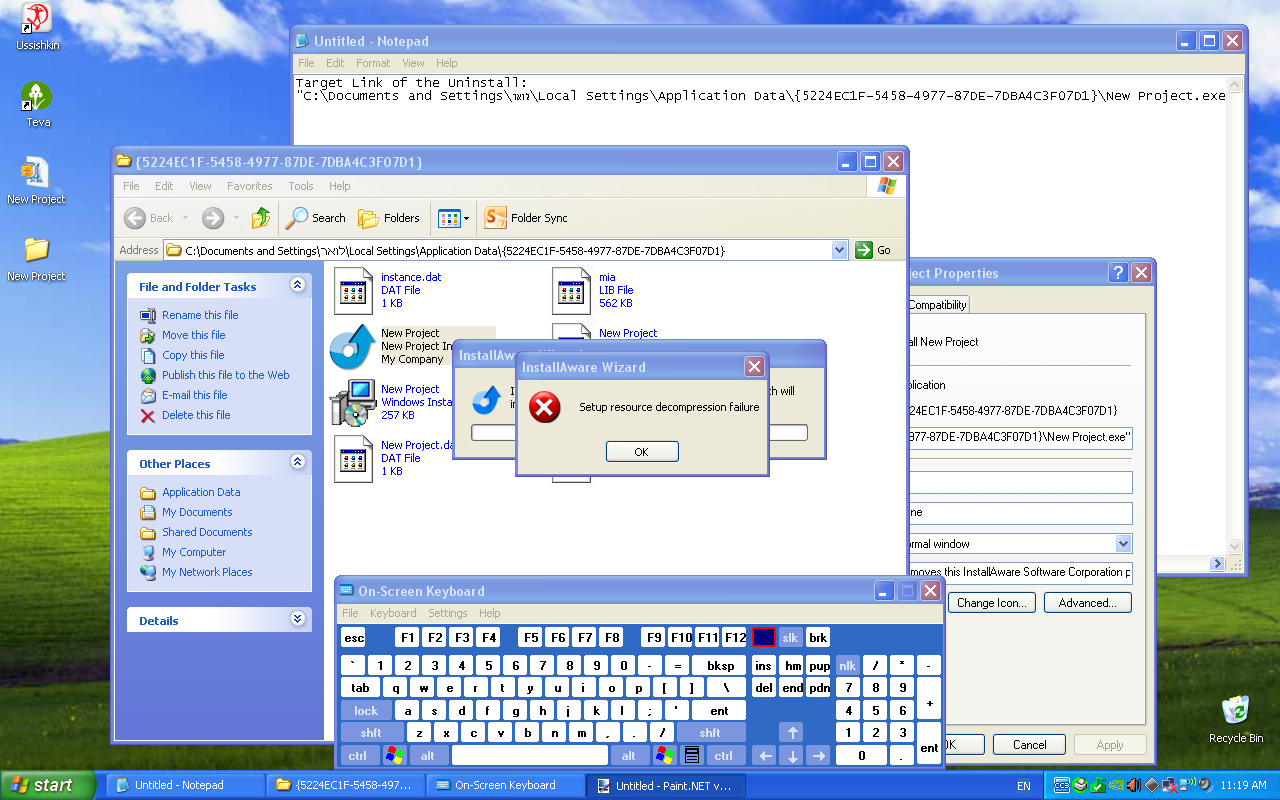
Task: Click the Advanced... button in Properties
Action: tap(1087, 603)
